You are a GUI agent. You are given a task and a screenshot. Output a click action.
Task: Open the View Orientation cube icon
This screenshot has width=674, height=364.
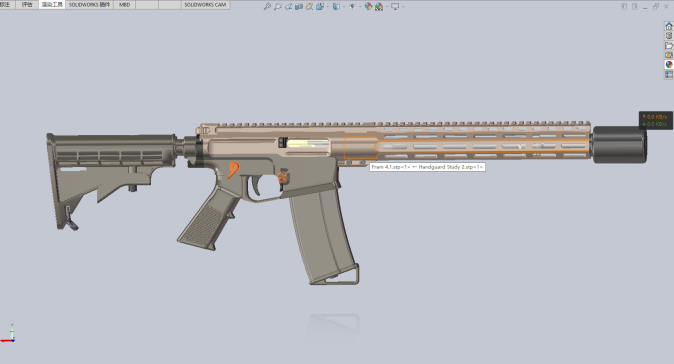click(320, 6)
